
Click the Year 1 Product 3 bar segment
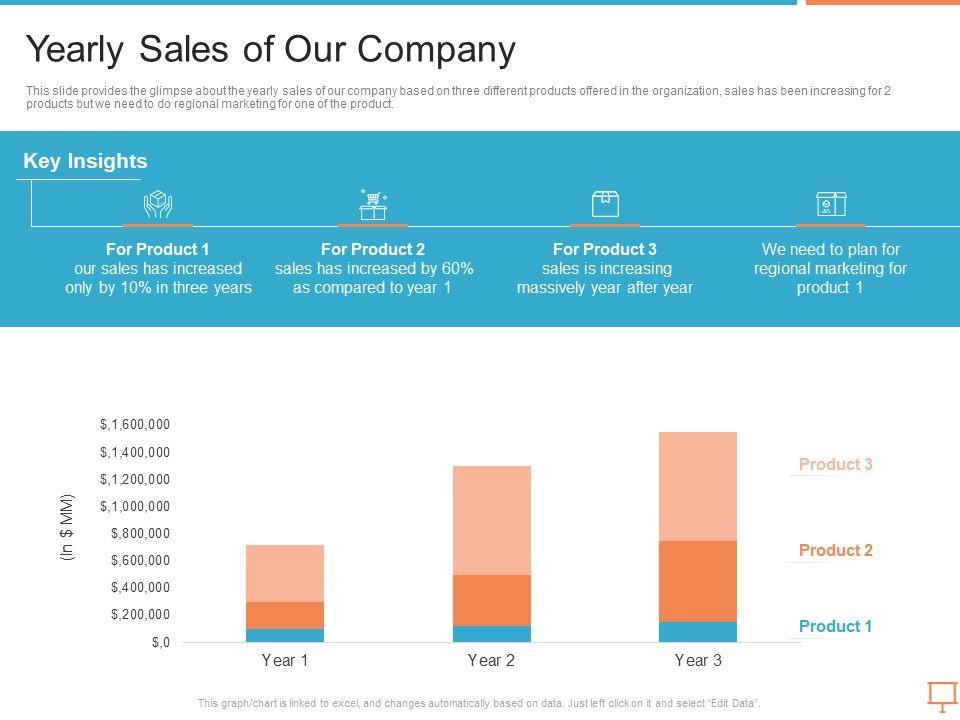point(285,573)
